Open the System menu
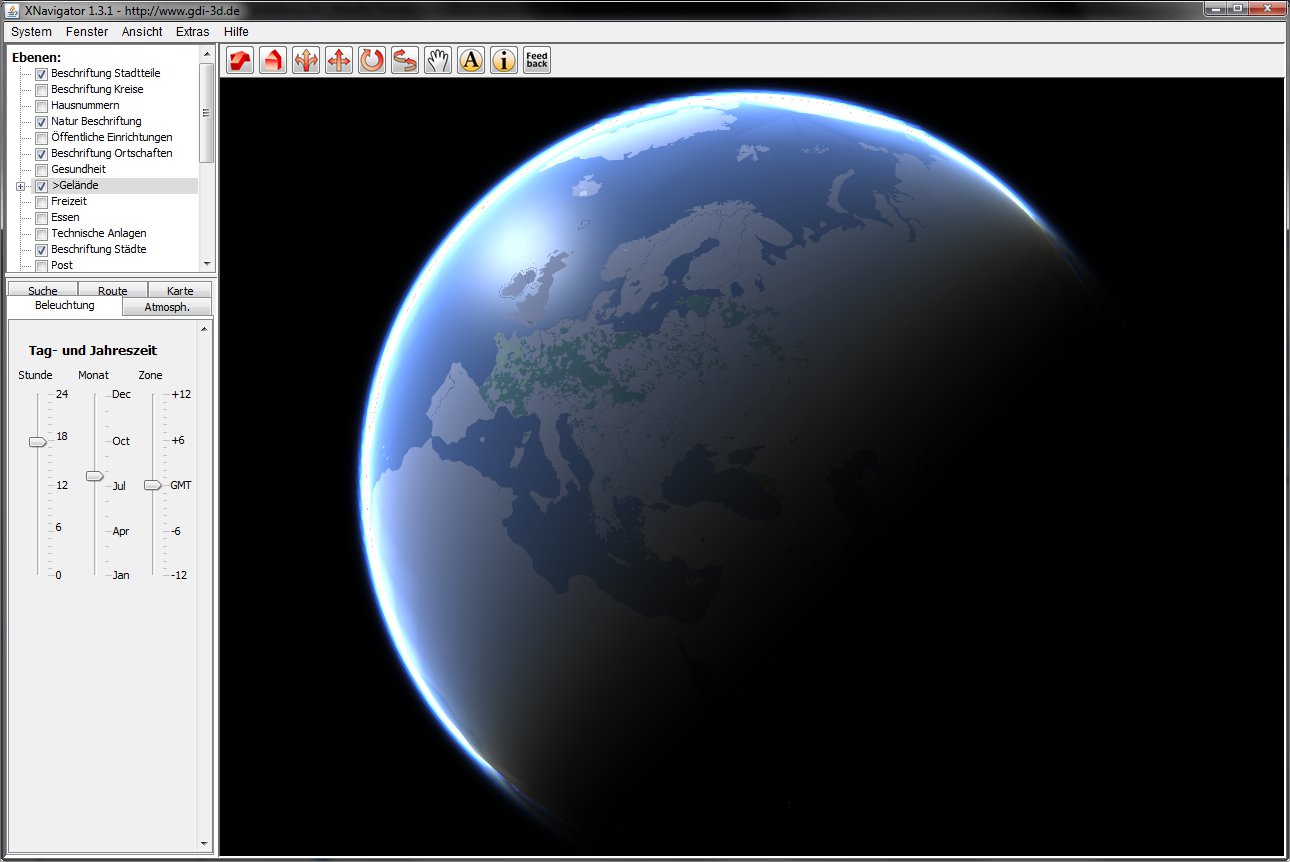The image size is (1290, 862). (31, 32)
